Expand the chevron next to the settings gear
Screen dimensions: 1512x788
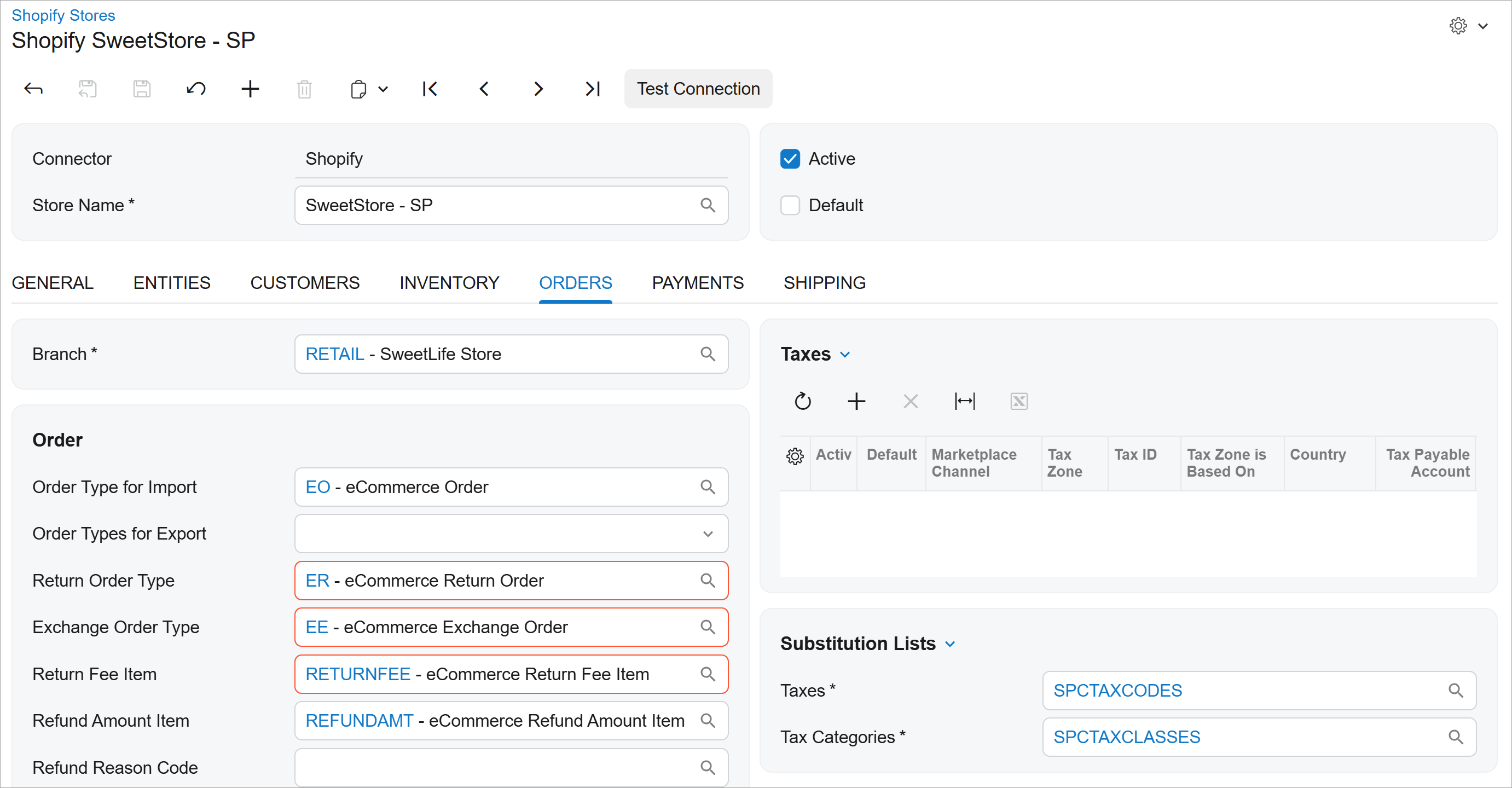point(1482,26)
